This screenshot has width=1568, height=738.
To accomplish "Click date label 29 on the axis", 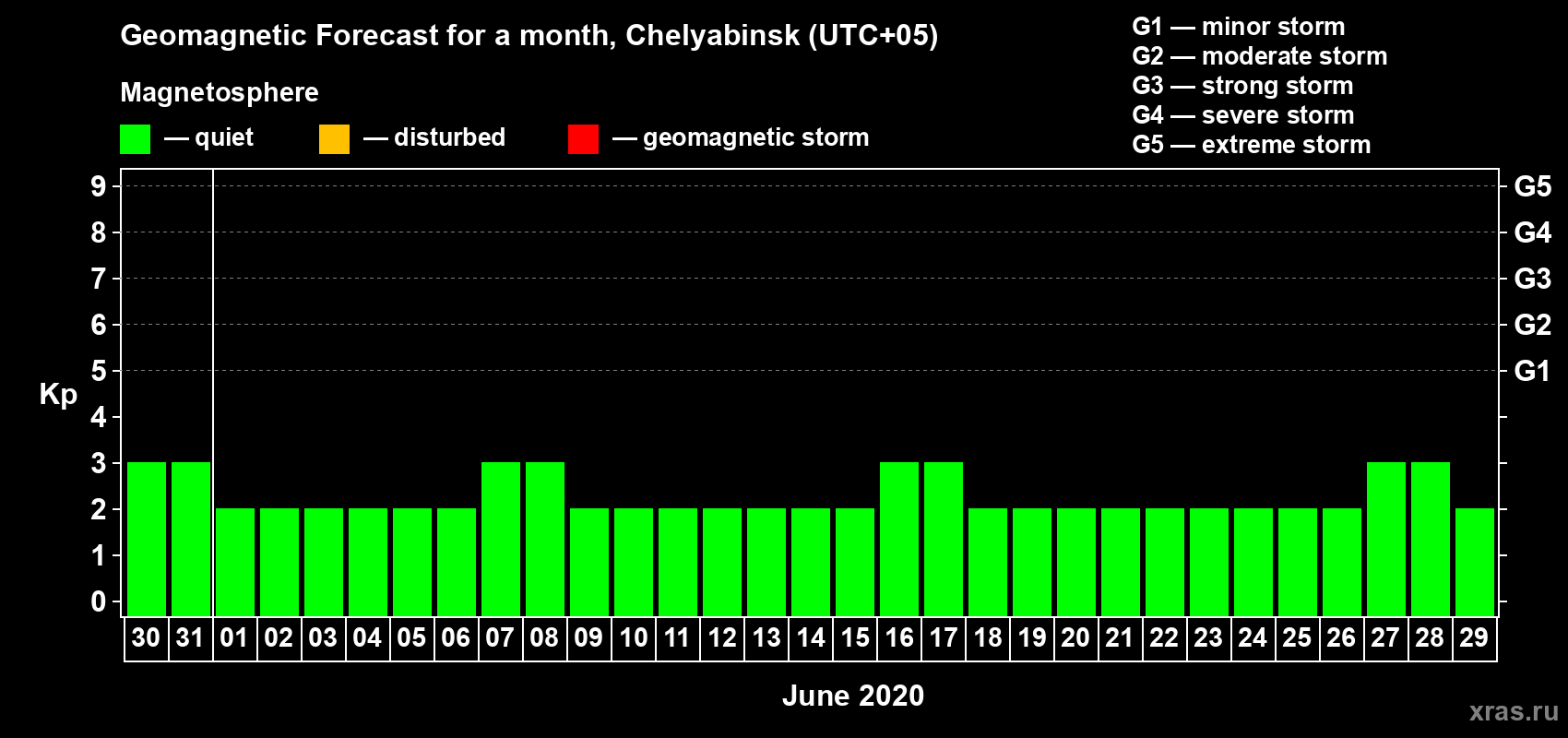I will click(x=1474, y=637).
